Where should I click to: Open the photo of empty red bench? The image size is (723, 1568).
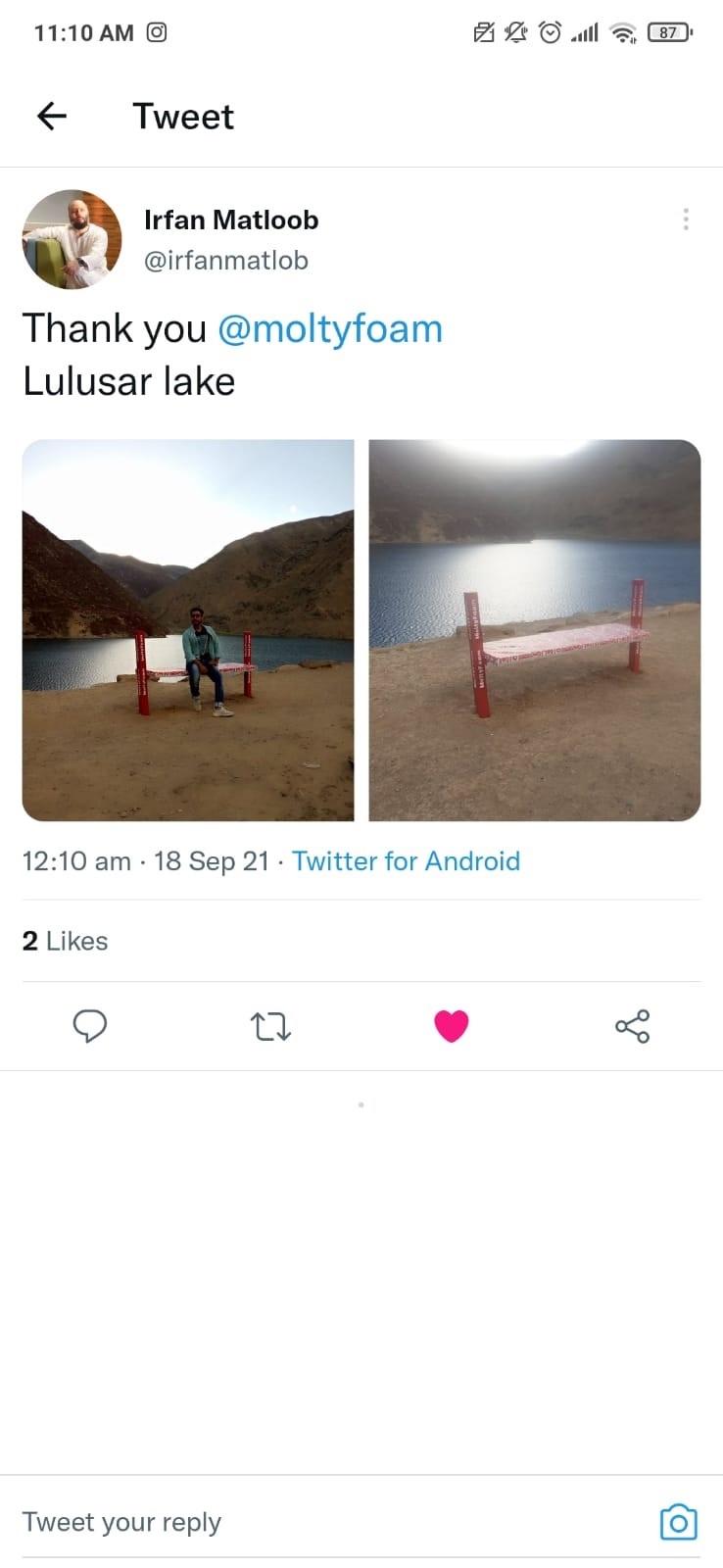tap(535, 630)
